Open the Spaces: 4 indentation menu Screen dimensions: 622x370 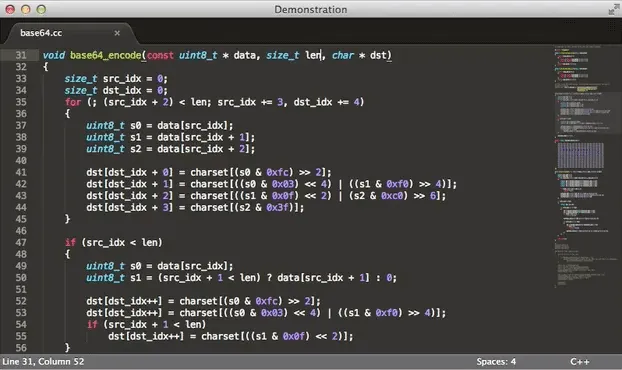(496, 362)
